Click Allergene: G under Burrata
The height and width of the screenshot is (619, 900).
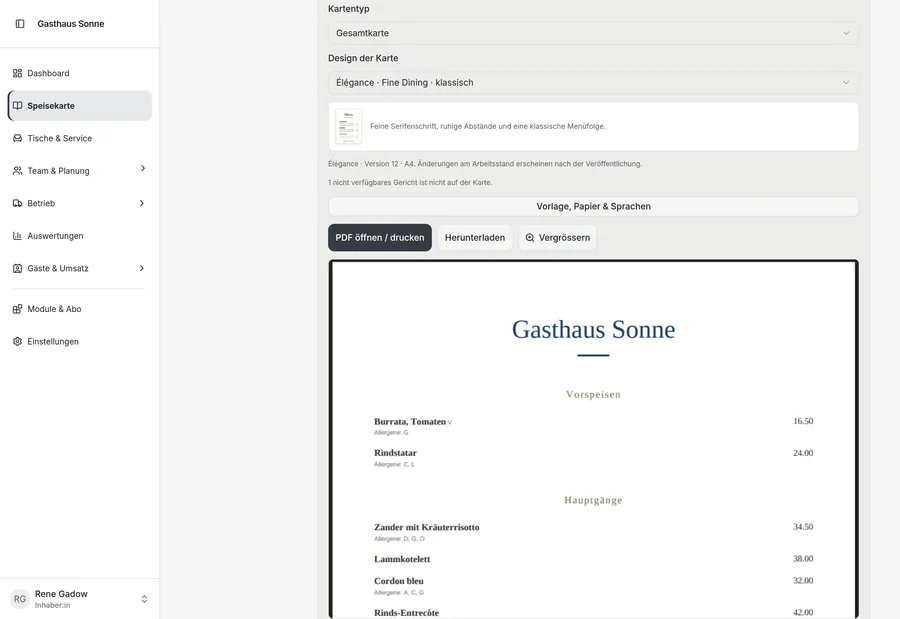[391, 432]
